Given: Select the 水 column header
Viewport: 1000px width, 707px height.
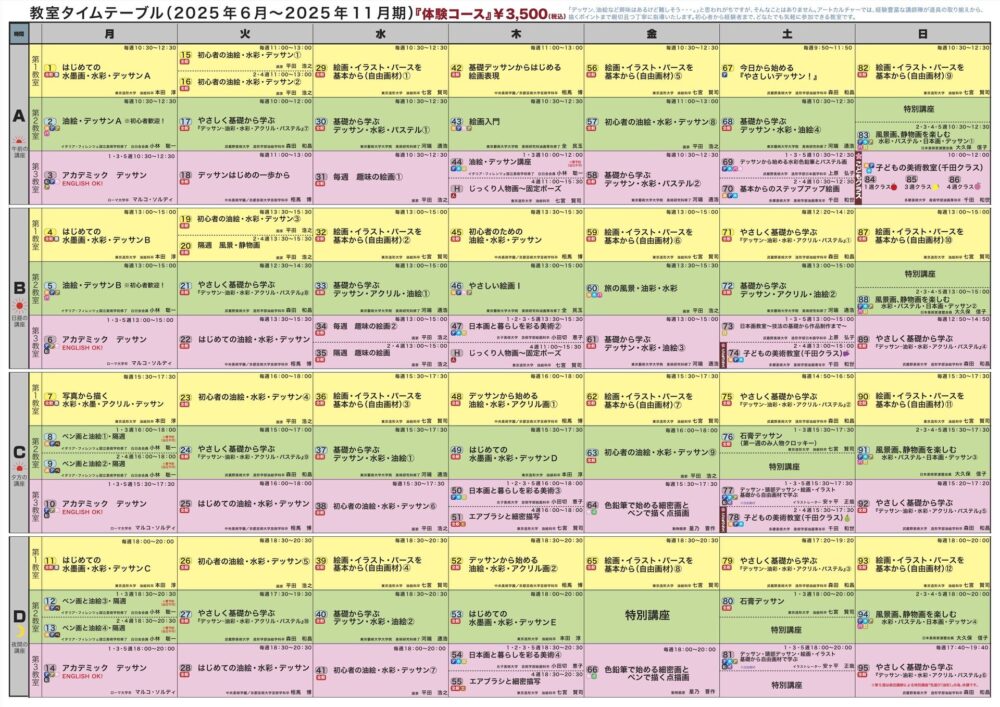Looking at the screenshot, I should (380, 33).
